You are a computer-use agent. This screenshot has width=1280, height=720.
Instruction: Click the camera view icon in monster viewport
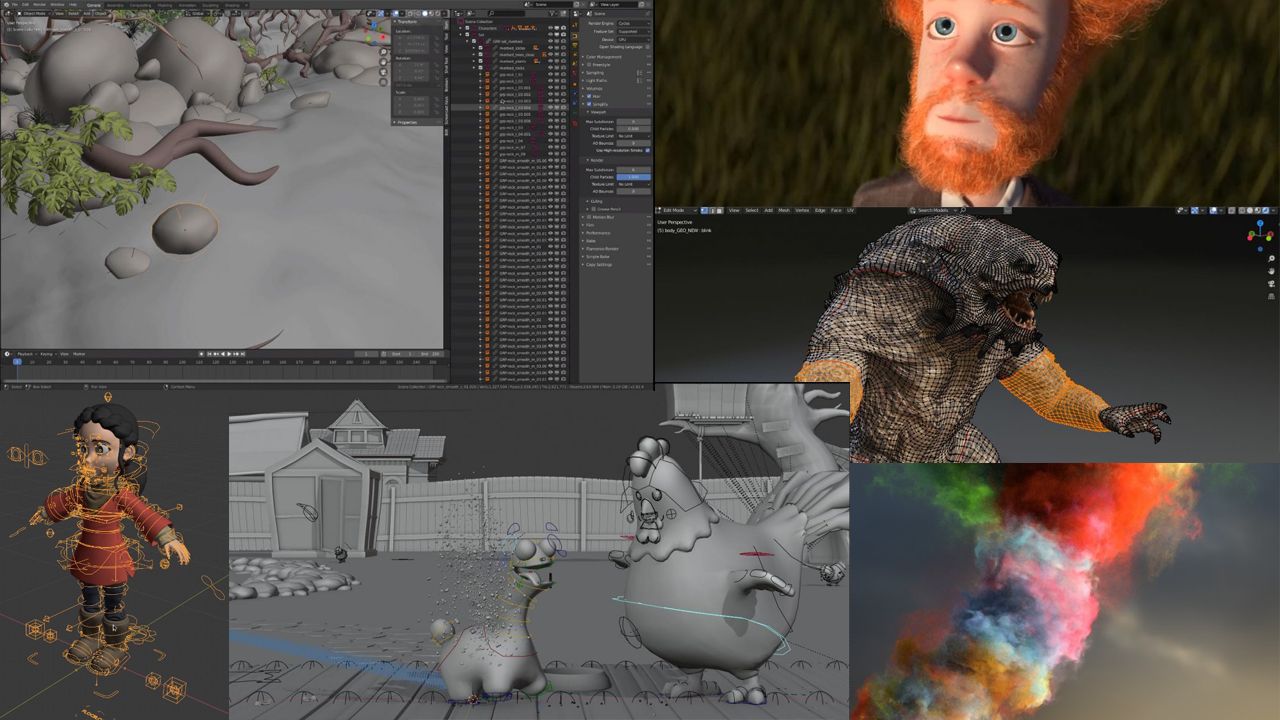pyautogui.click(x=1271, y=284)
